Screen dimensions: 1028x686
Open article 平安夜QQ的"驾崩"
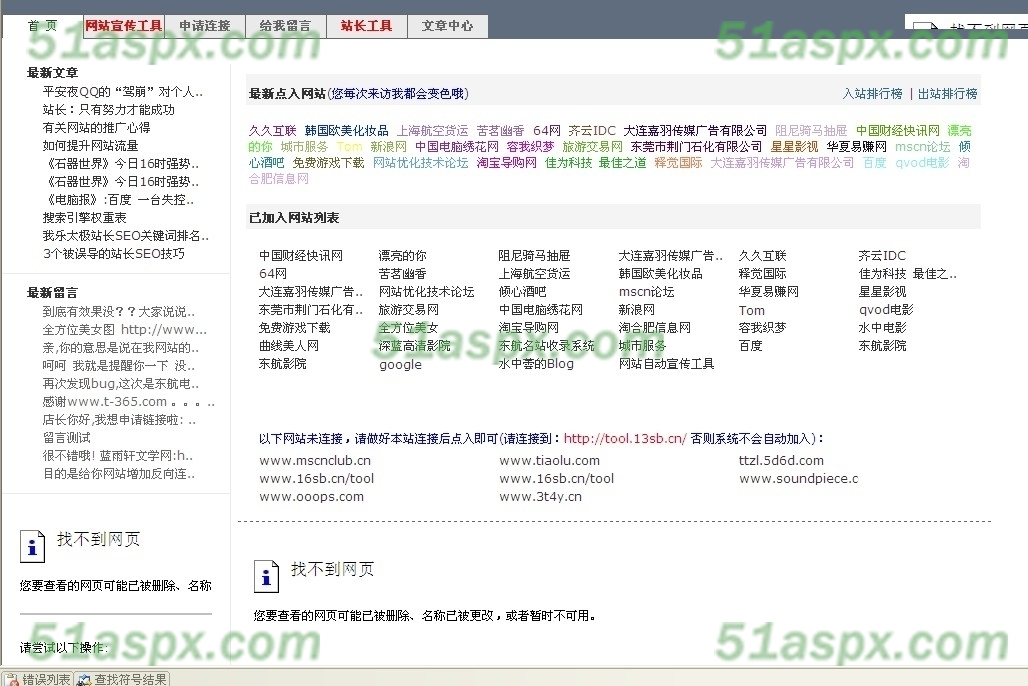pos(123,92)
